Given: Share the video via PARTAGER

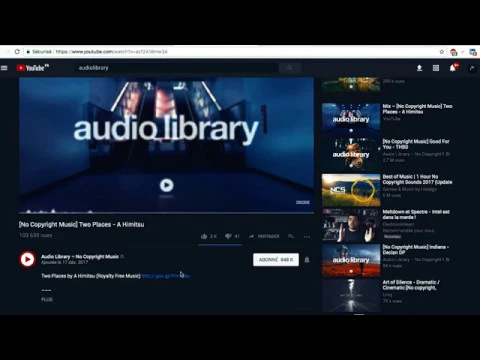Looking at the screenshot, I should point(264,236).
